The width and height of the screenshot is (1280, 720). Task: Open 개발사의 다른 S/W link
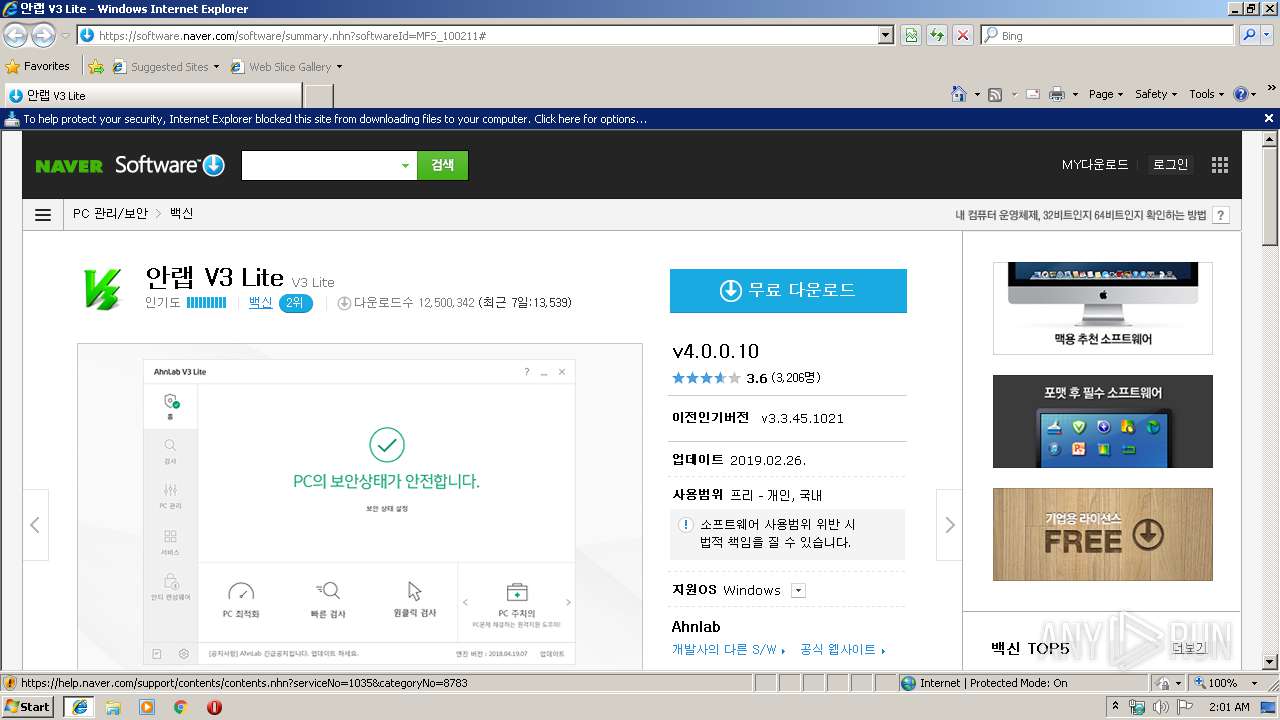[728, 649]
